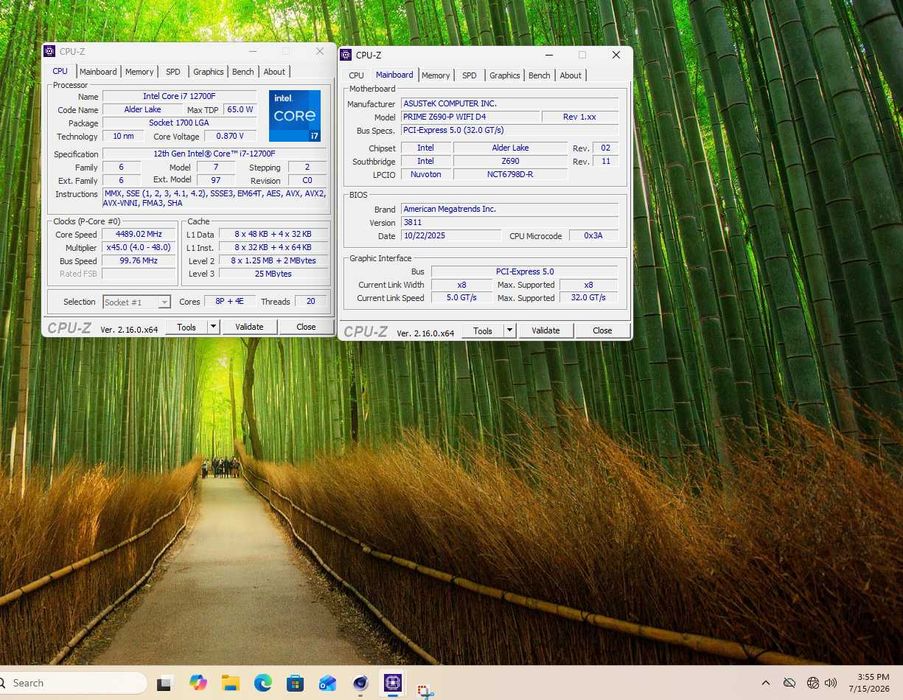Launch Copilot from the taskbar
Viewport: 903px width, 700px height.
[198, 683]
